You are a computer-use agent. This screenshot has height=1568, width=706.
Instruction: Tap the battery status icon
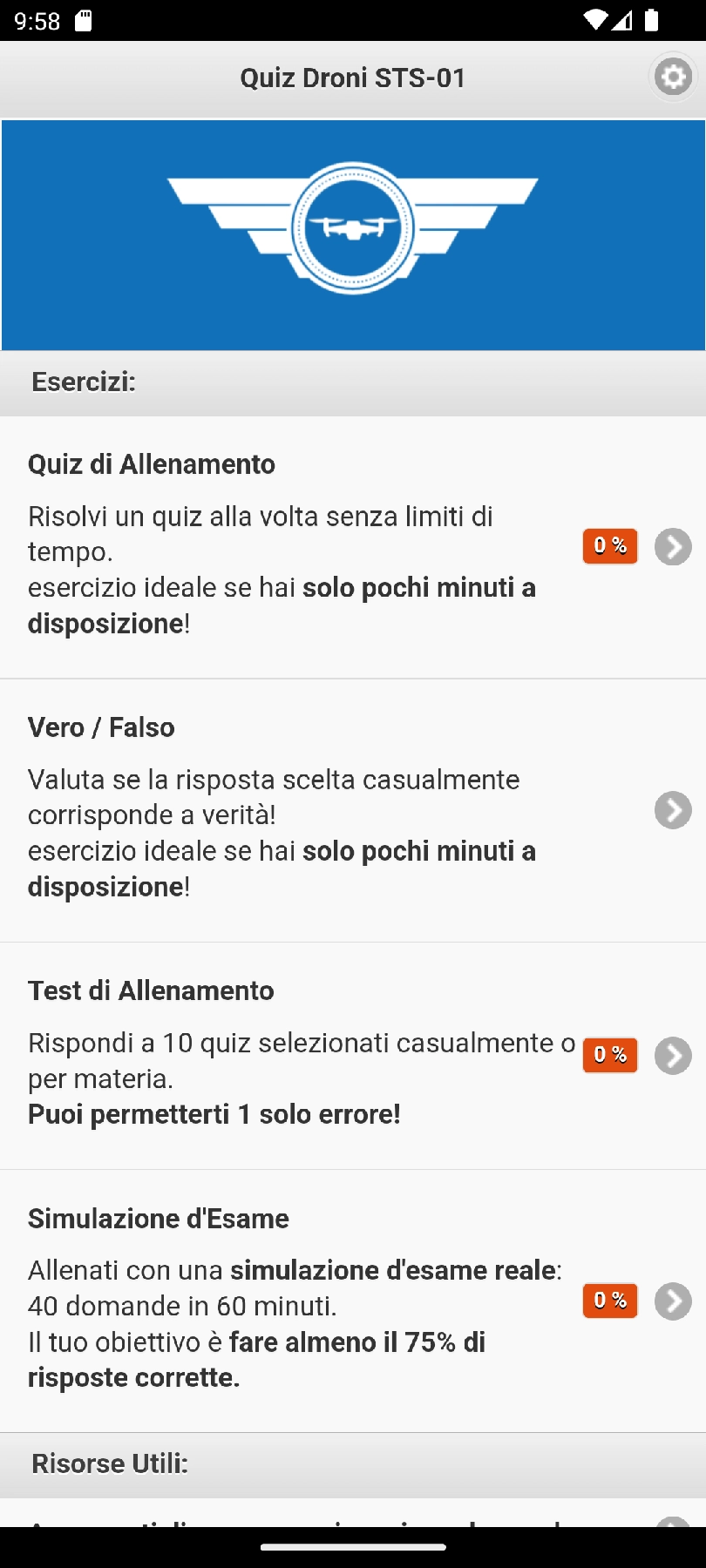click(651, 21)
